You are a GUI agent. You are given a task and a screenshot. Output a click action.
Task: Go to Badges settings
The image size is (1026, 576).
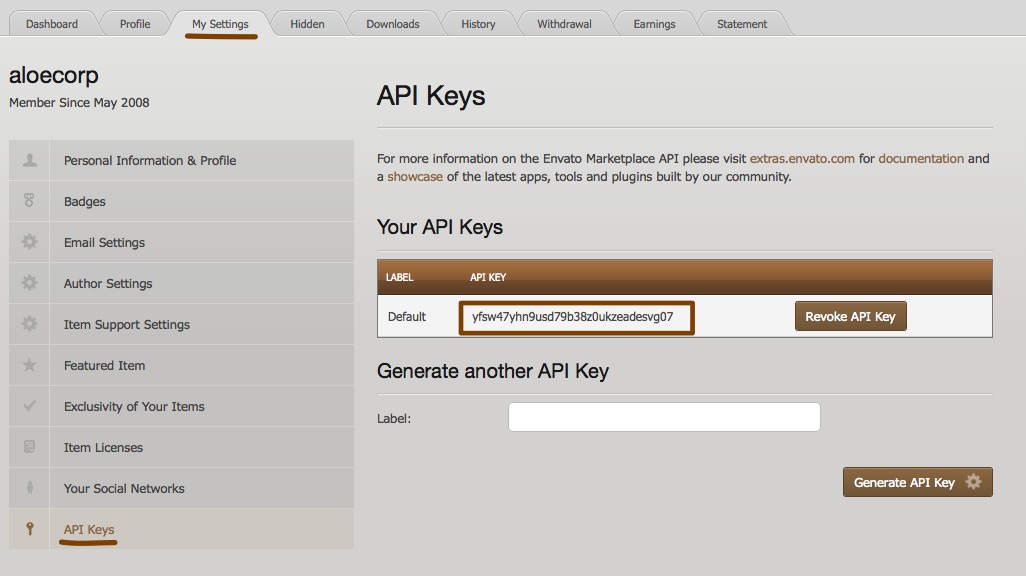pyautogui.click(x=181, y=202)
